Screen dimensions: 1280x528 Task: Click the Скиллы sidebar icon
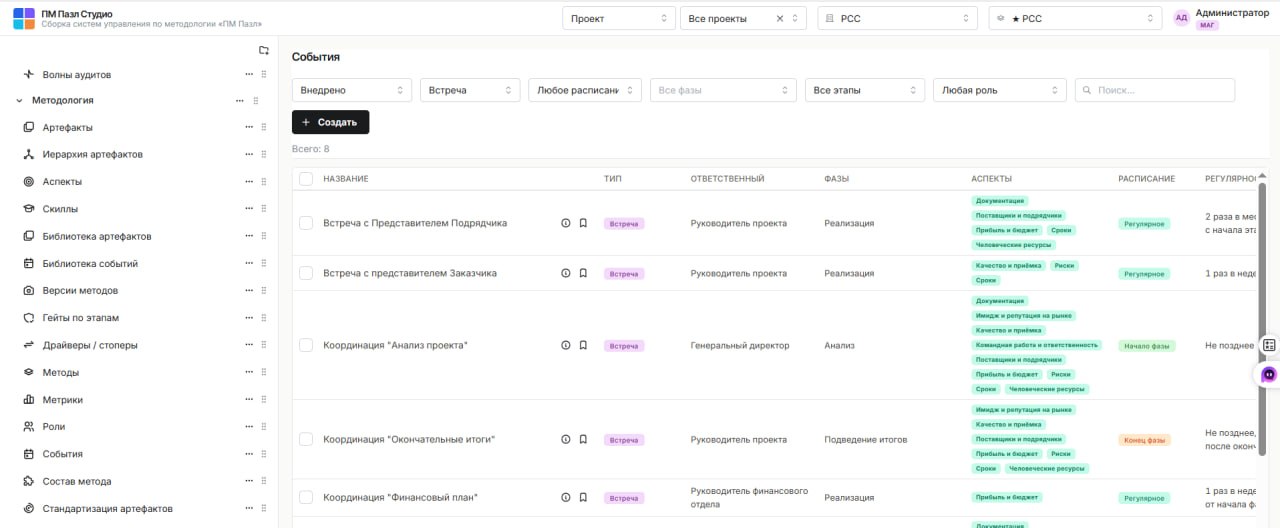click(x=29, y=209)
